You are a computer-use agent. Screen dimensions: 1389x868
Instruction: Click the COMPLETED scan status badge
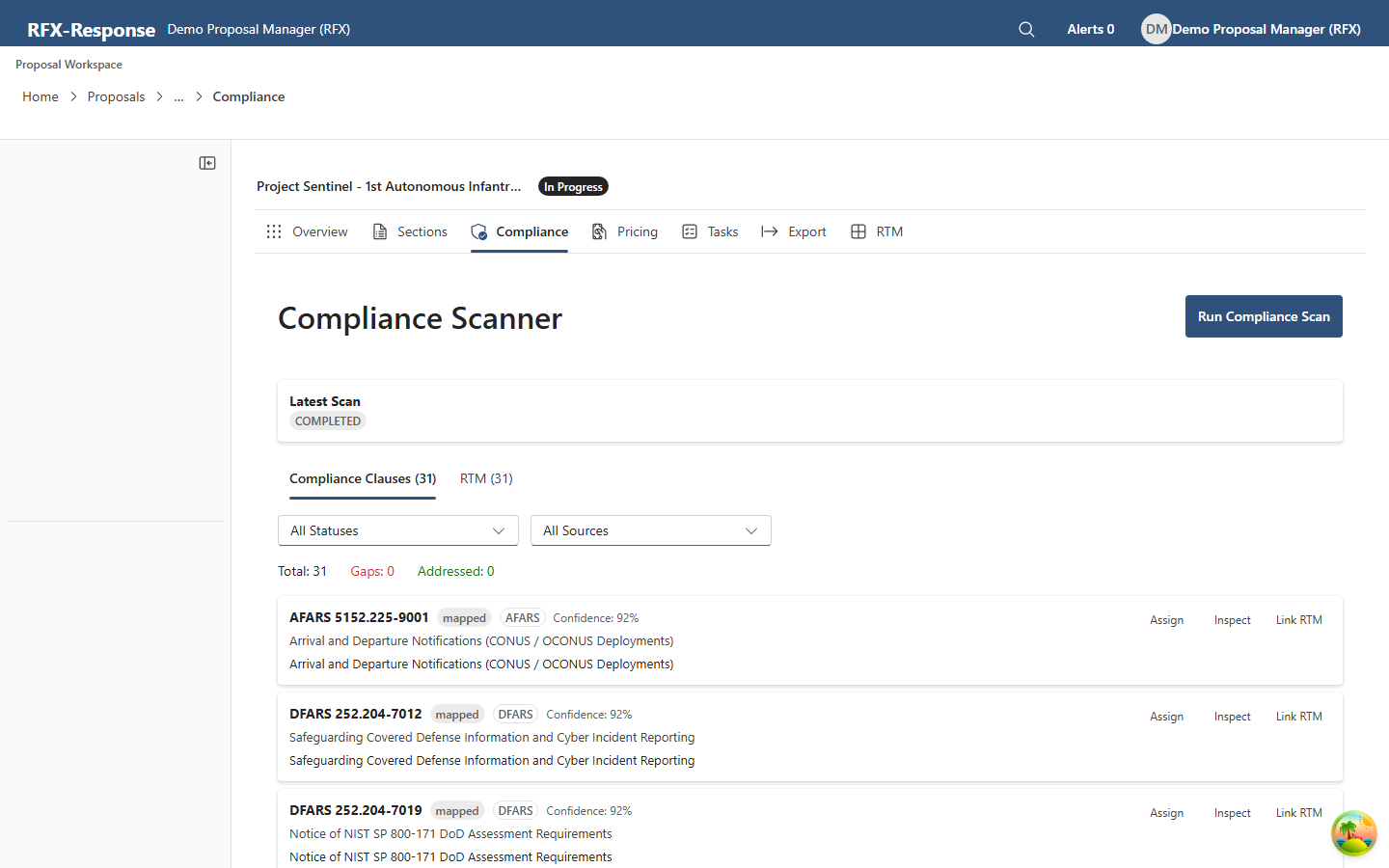tap(328, 421)
